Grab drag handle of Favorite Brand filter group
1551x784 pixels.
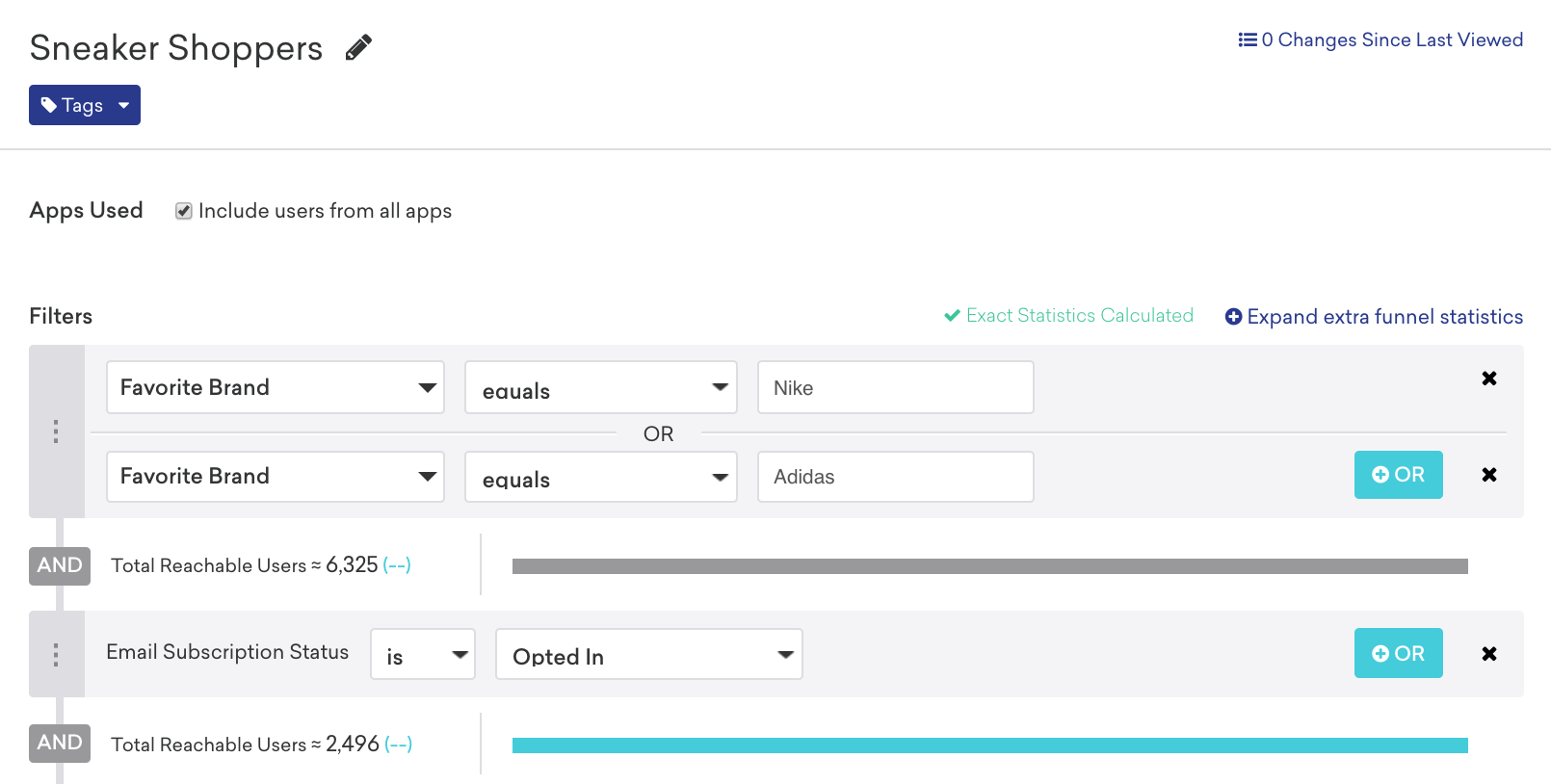(56, 431)
